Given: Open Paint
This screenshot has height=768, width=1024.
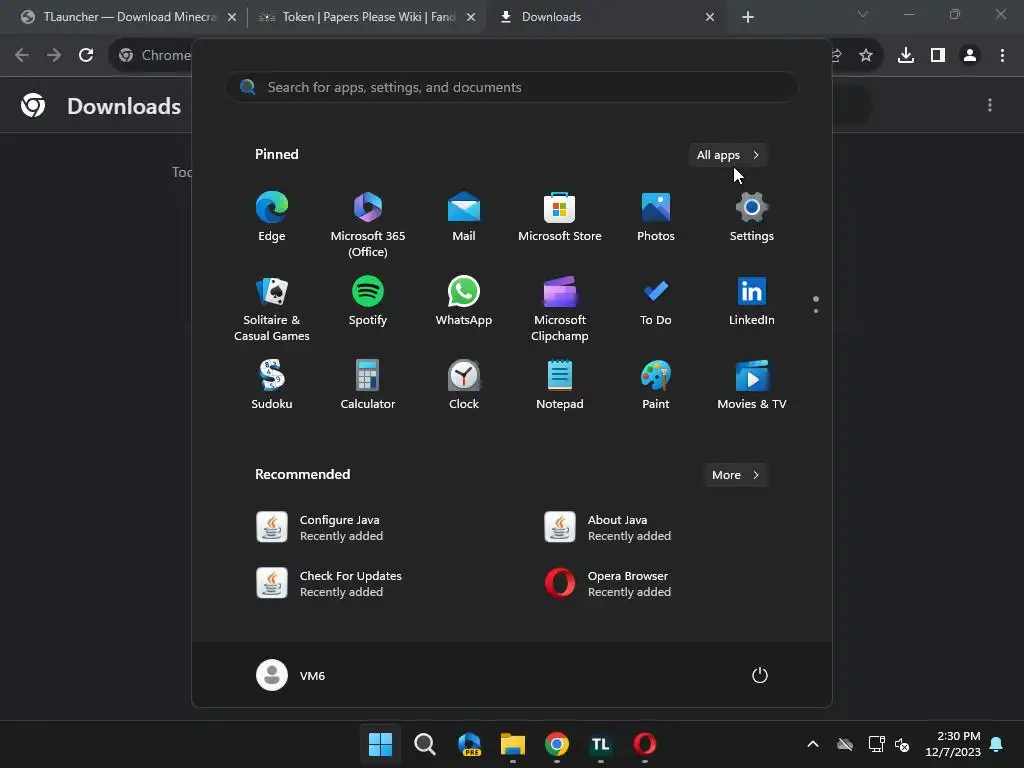Looking at the screenshot, I should 656,385.
